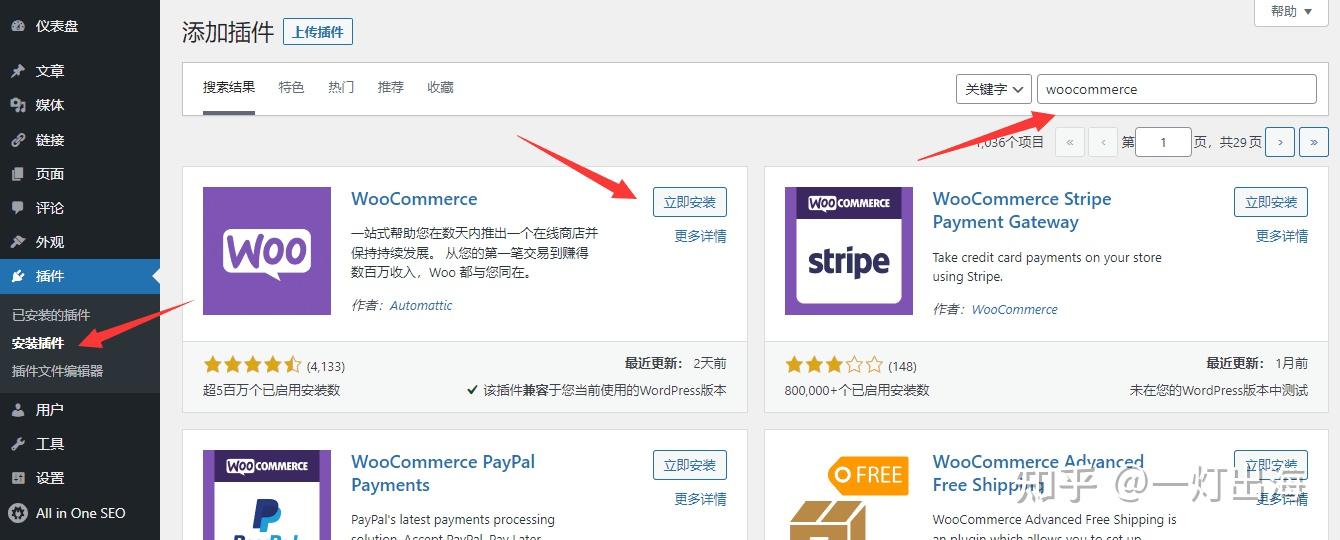
Task: Jump to last page of results
Action: pyautogui.click(x=1313, y=142)
